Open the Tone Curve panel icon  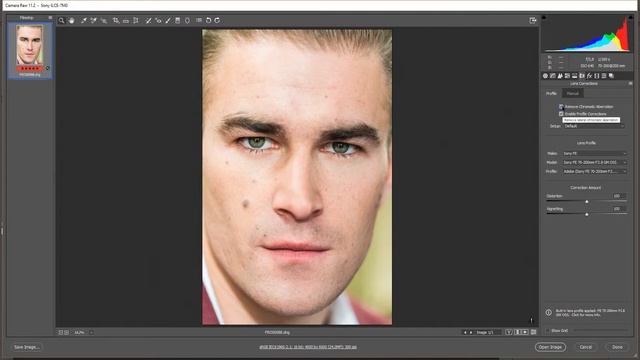click(x=553, y=76)
